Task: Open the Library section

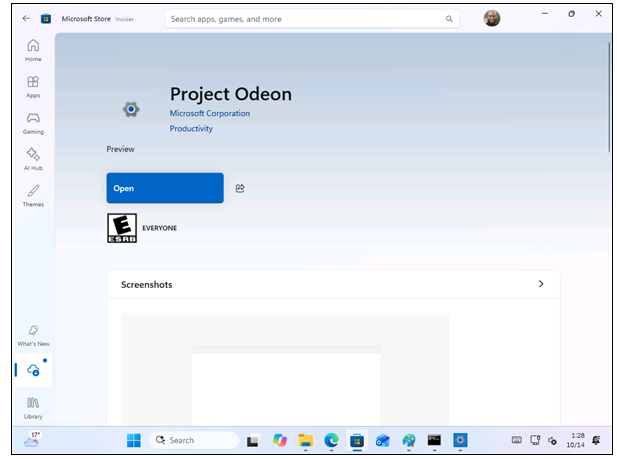Action: point(33,408)
